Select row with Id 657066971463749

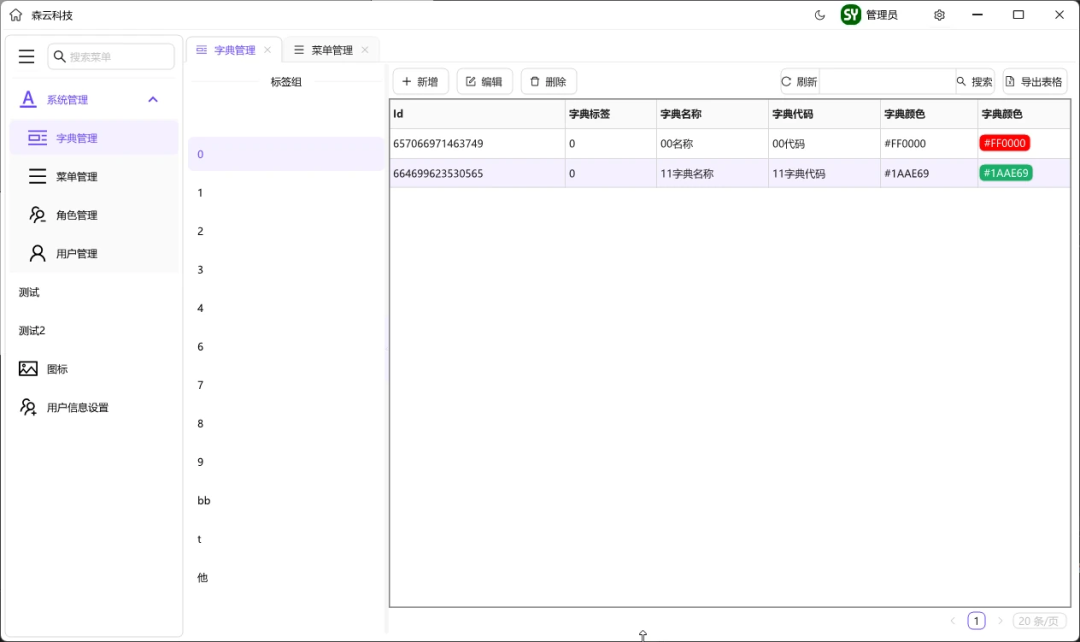click(x=730, y=143)
